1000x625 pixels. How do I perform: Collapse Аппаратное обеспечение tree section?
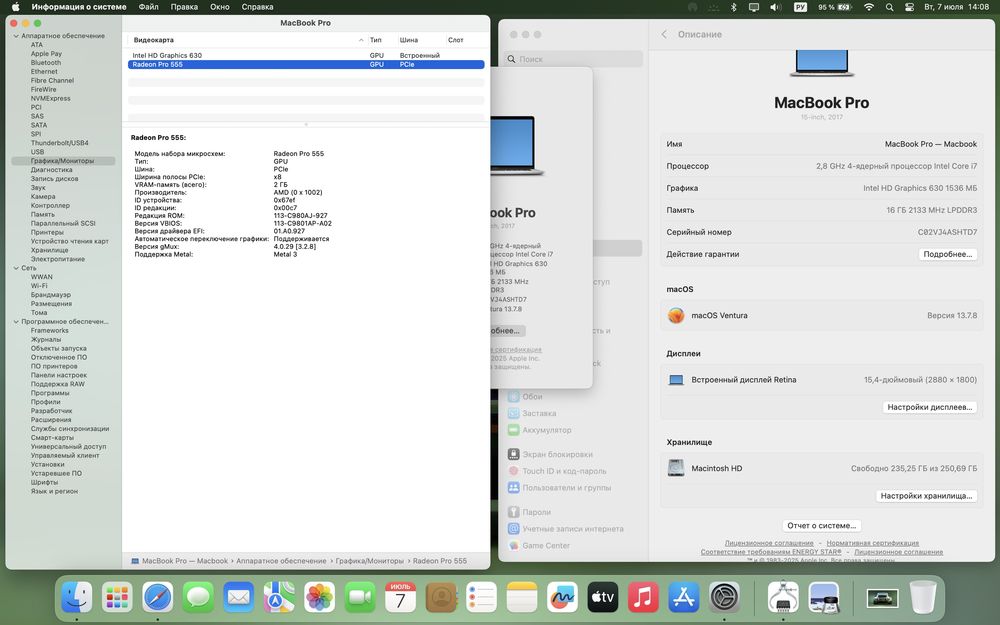point(16,36)
